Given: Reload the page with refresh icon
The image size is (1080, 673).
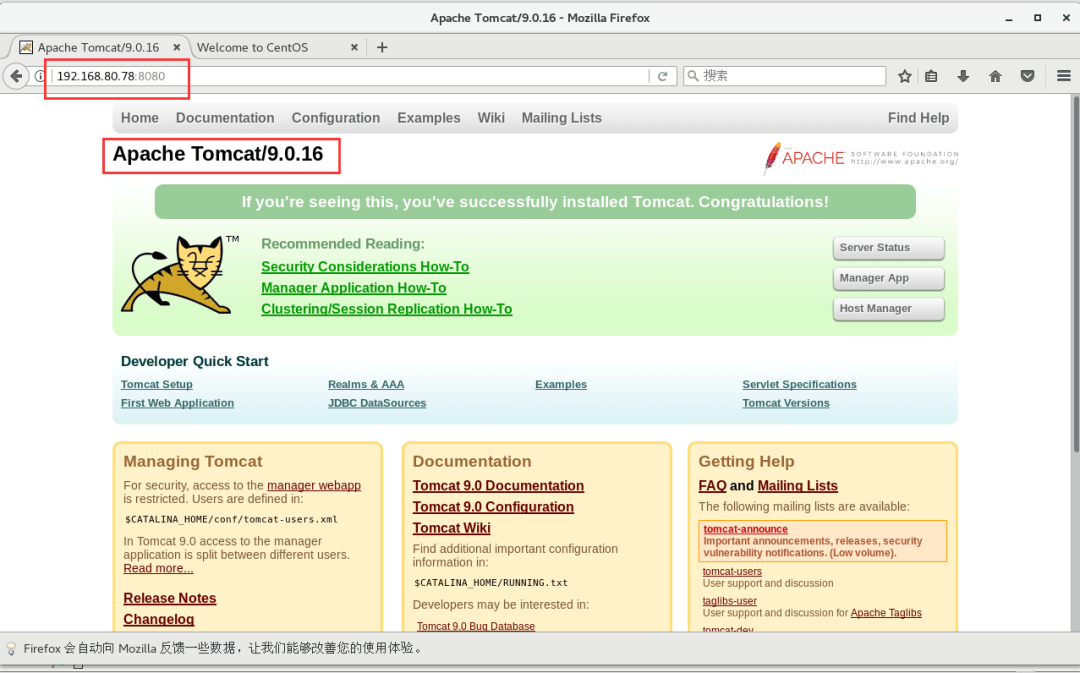Looking at the screenshot, I should click(x=663, y=76).
